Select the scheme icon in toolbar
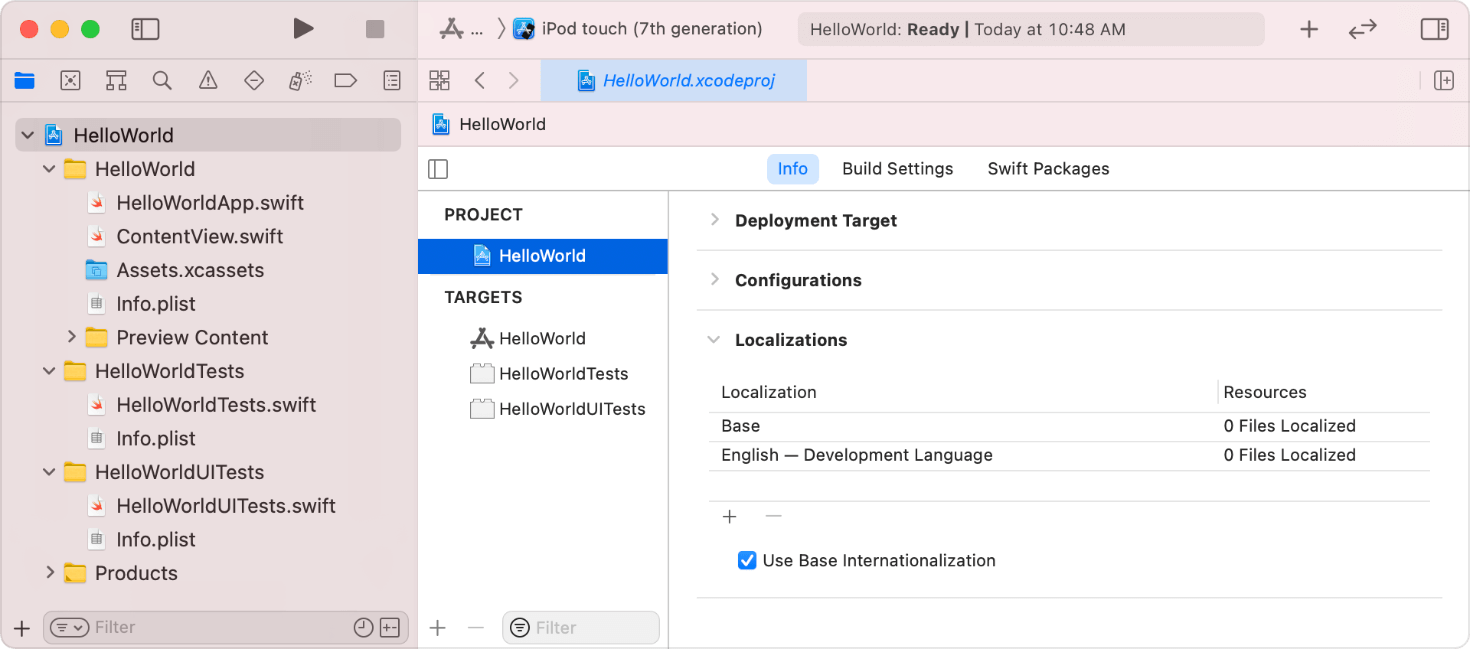This screenshot has width=1470, height=649. [x=452, y=30]
